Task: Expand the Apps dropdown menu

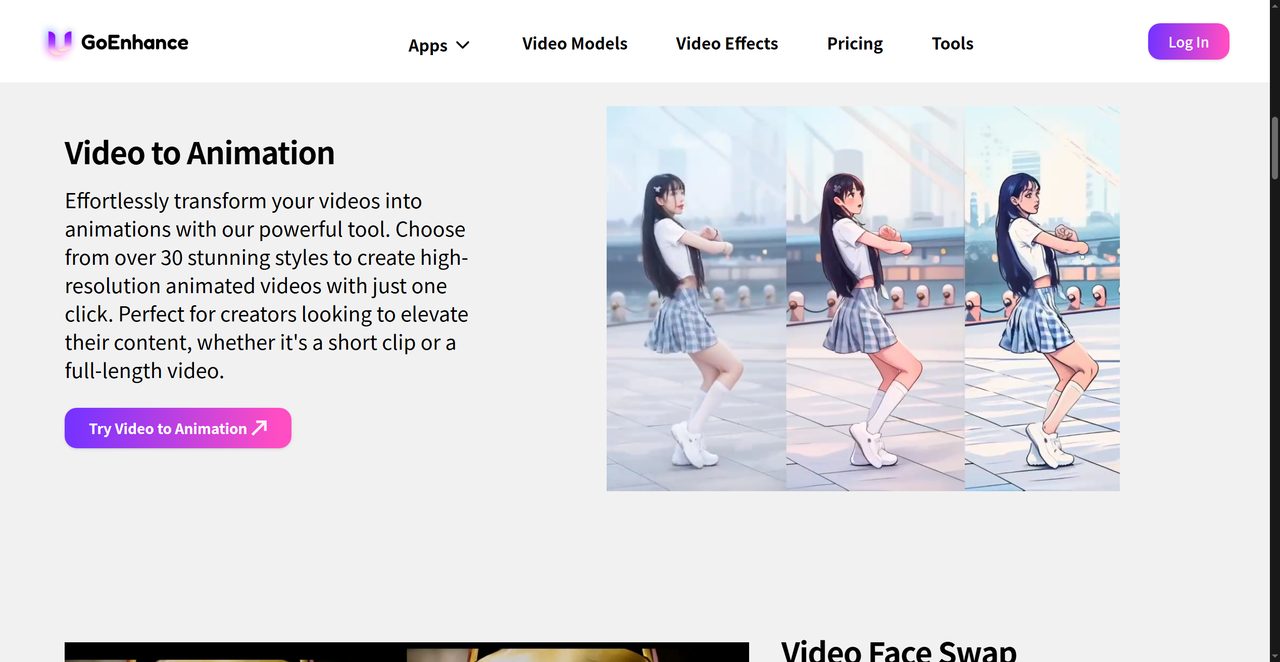Action: coord(439,45)
